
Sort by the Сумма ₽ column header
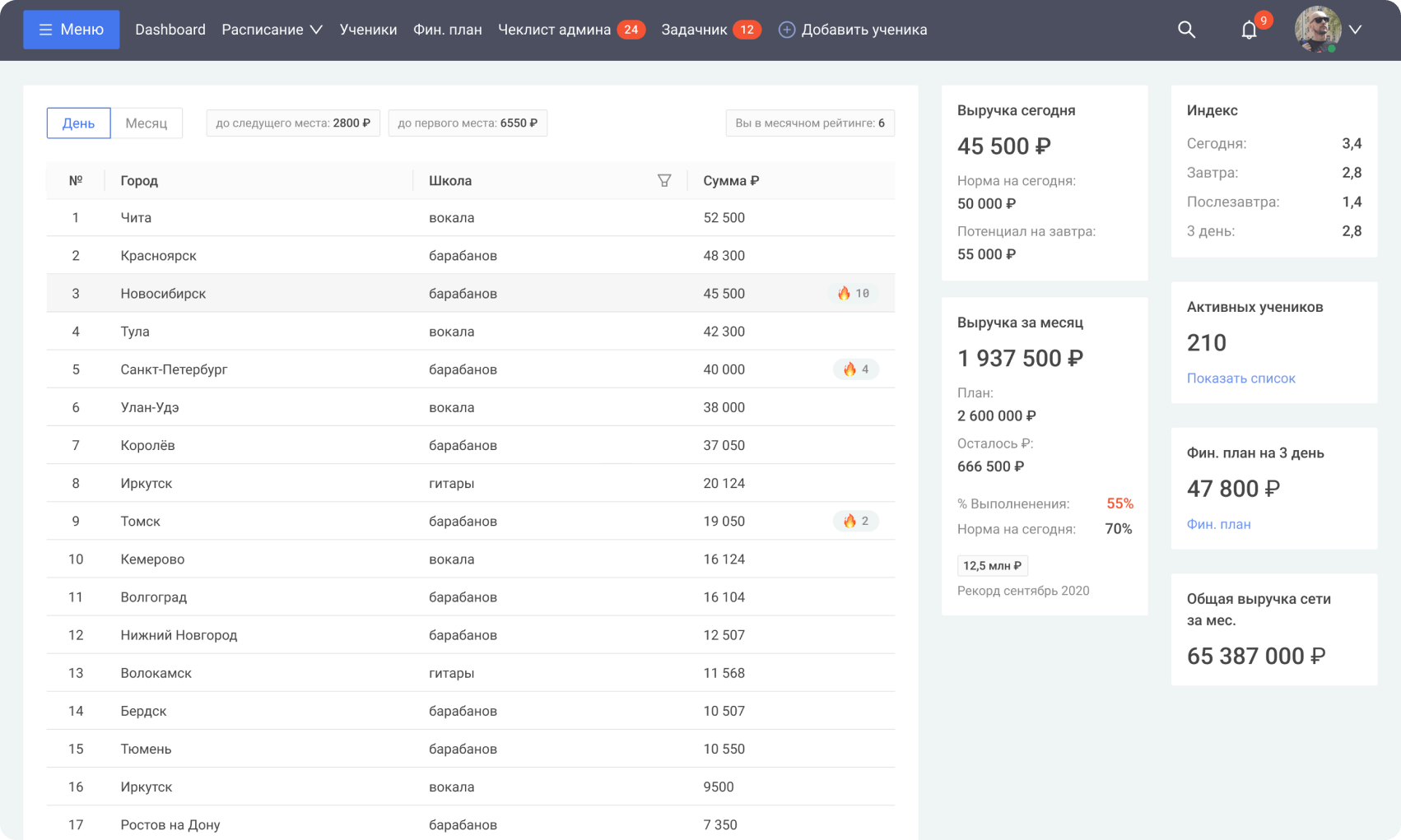pos(731,180)
